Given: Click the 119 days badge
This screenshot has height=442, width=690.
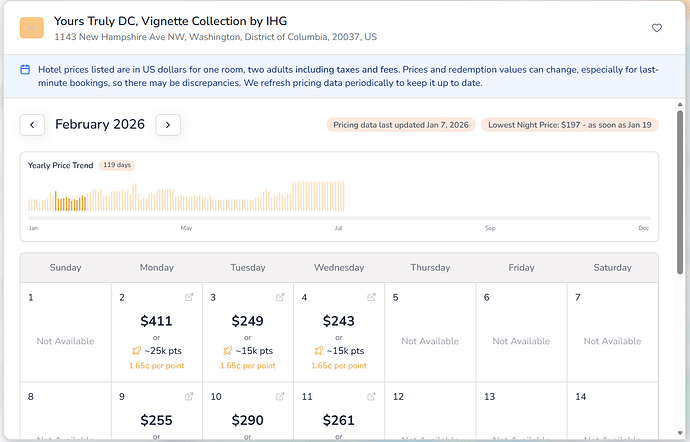Looking at the screenshot, I should [117, 165].
